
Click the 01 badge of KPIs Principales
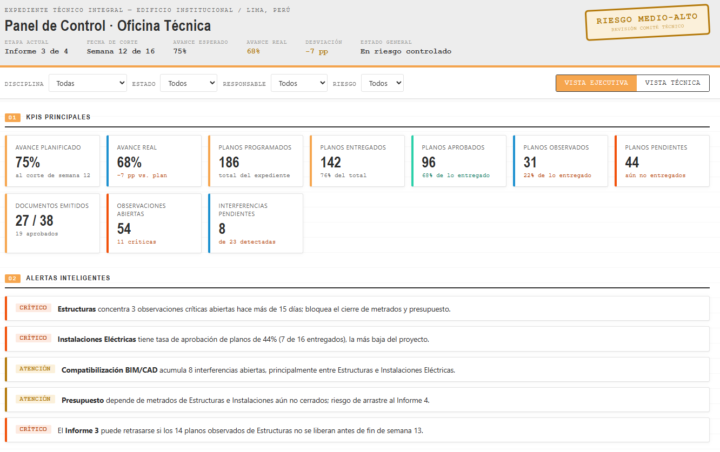[x=12, y=118]
